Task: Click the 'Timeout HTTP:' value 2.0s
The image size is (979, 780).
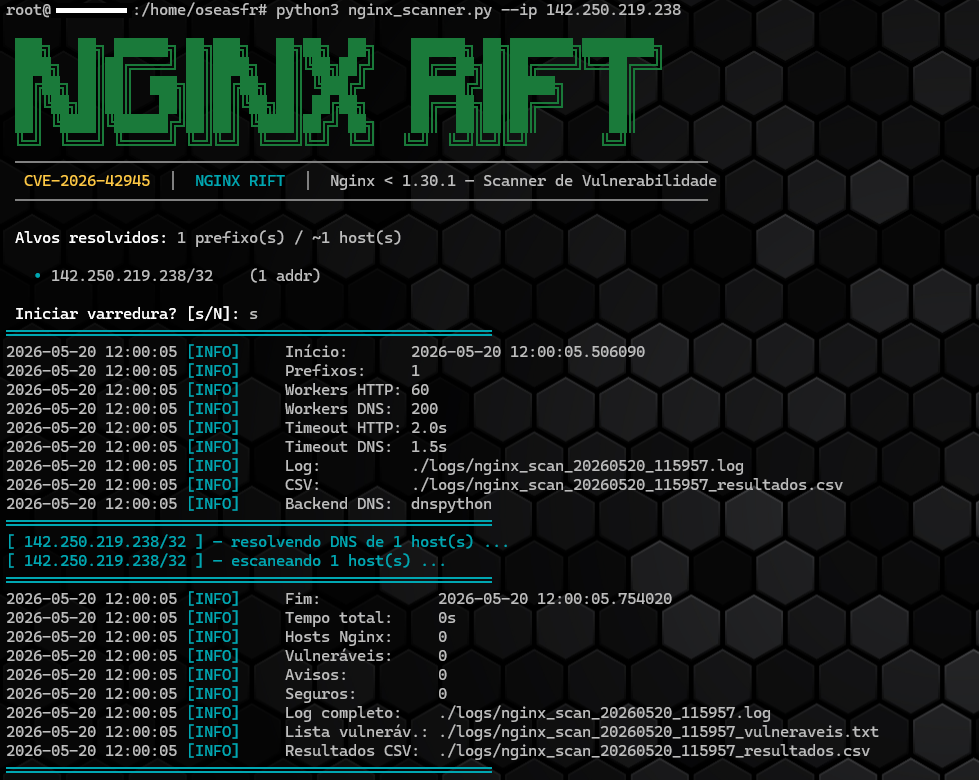Action: click(429, 428)
